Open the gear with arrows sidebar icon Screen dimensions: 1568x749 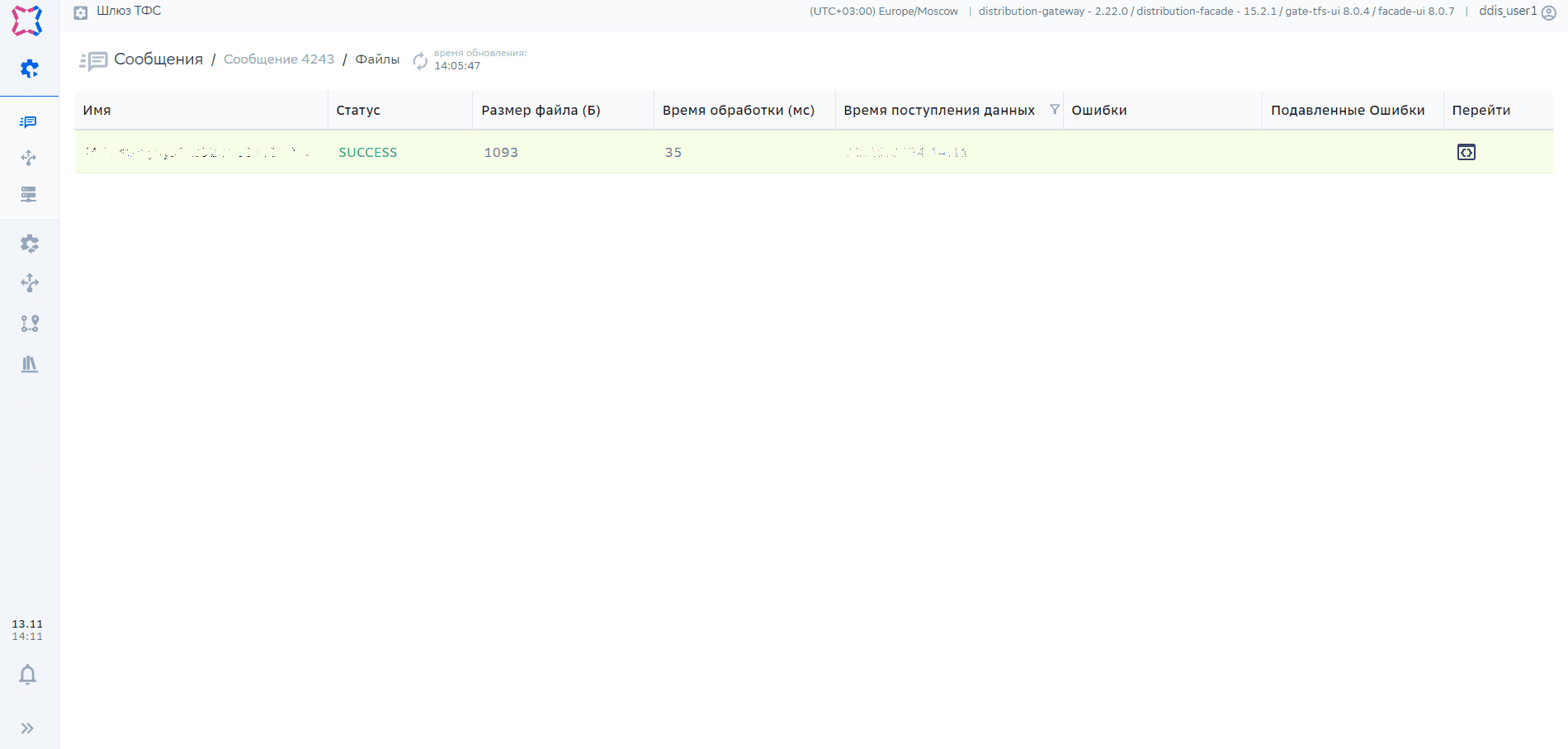tap(29, 244)
